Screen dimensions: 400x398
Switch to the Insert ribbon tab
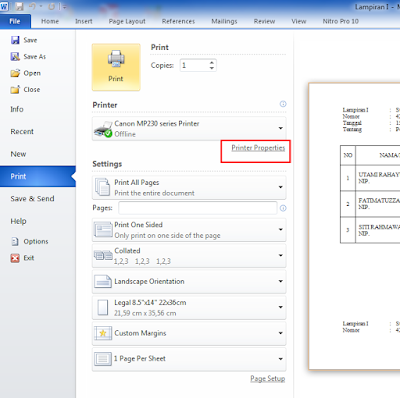point(84,21)
